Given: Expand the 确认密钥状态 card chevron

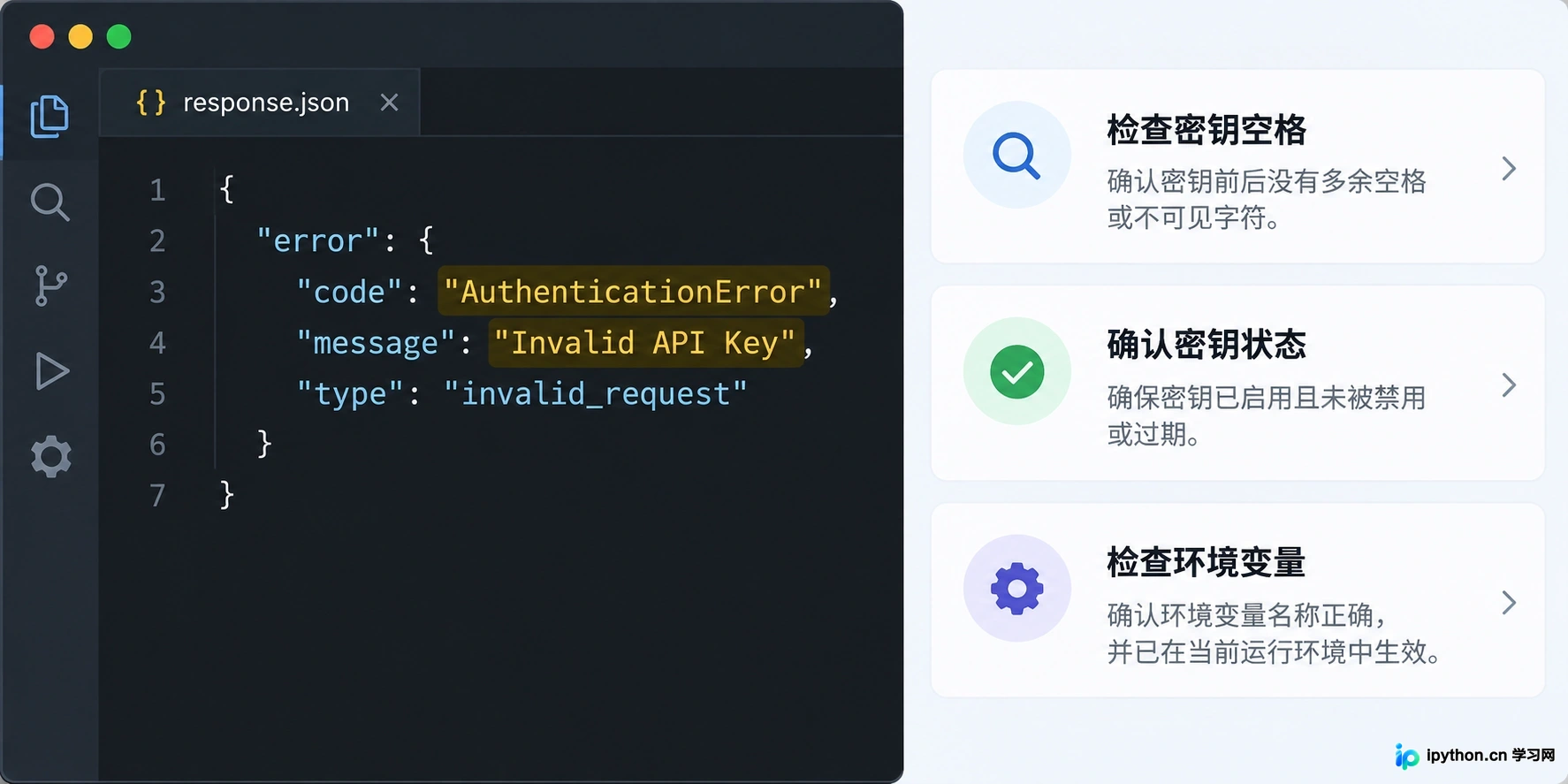Looking at the screenshot, I should (1509, 384).
